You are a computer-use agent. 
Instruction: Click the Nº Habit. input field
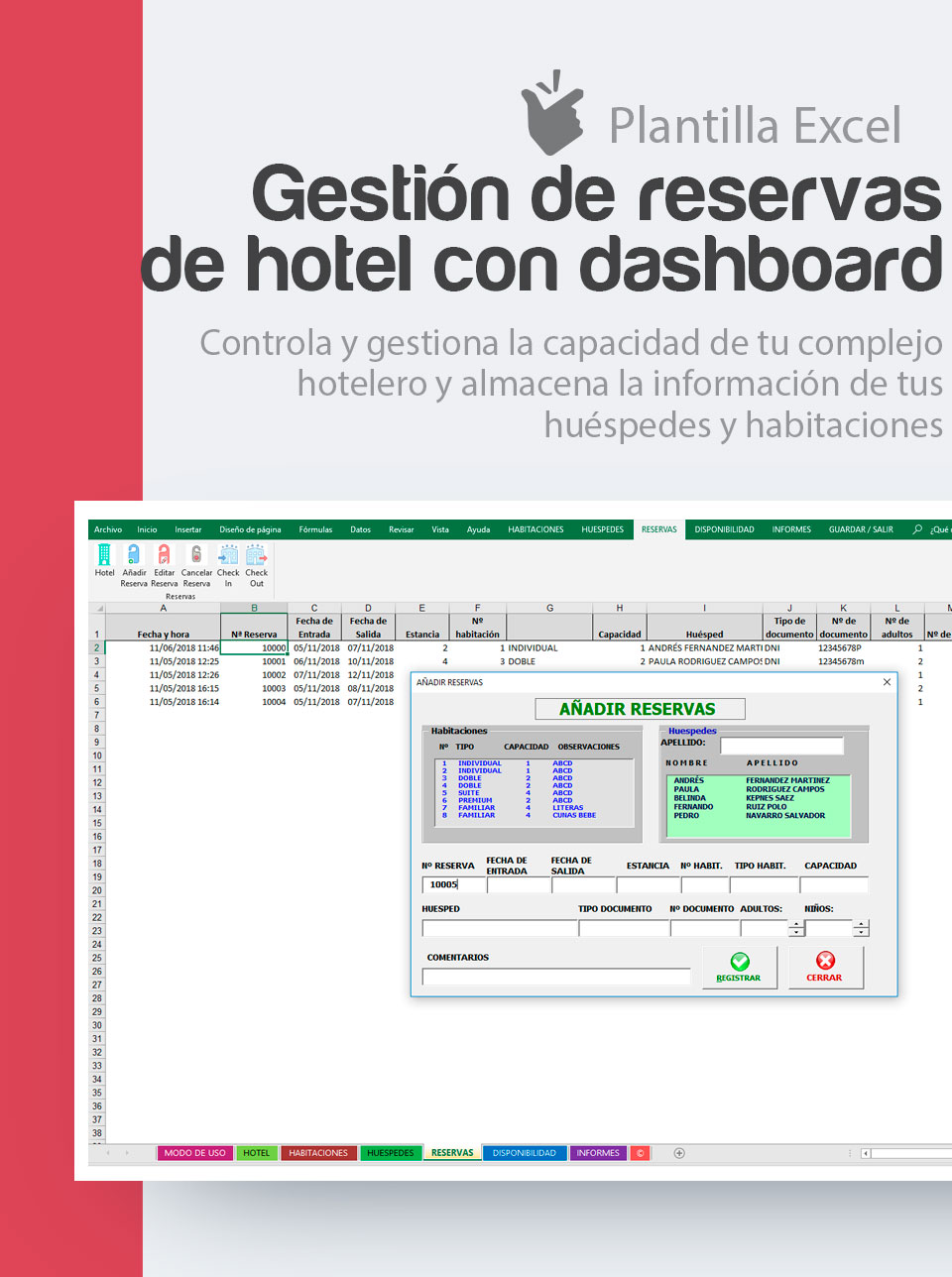pyautogui.click(x=704, y=884)
